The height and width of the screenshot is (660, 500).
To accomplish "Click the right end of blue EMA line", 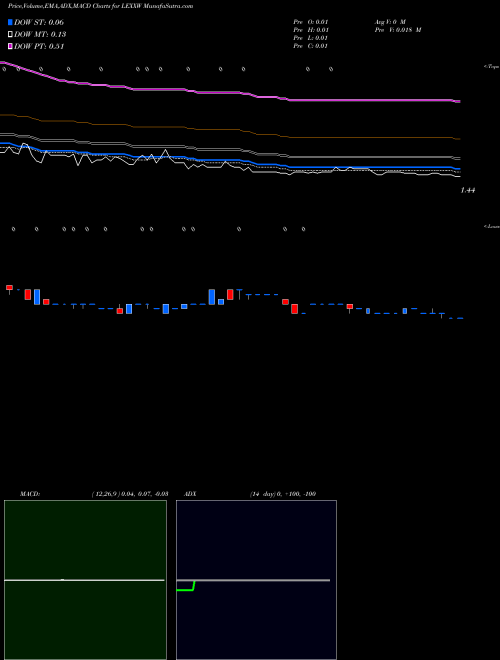I will 458,169.
